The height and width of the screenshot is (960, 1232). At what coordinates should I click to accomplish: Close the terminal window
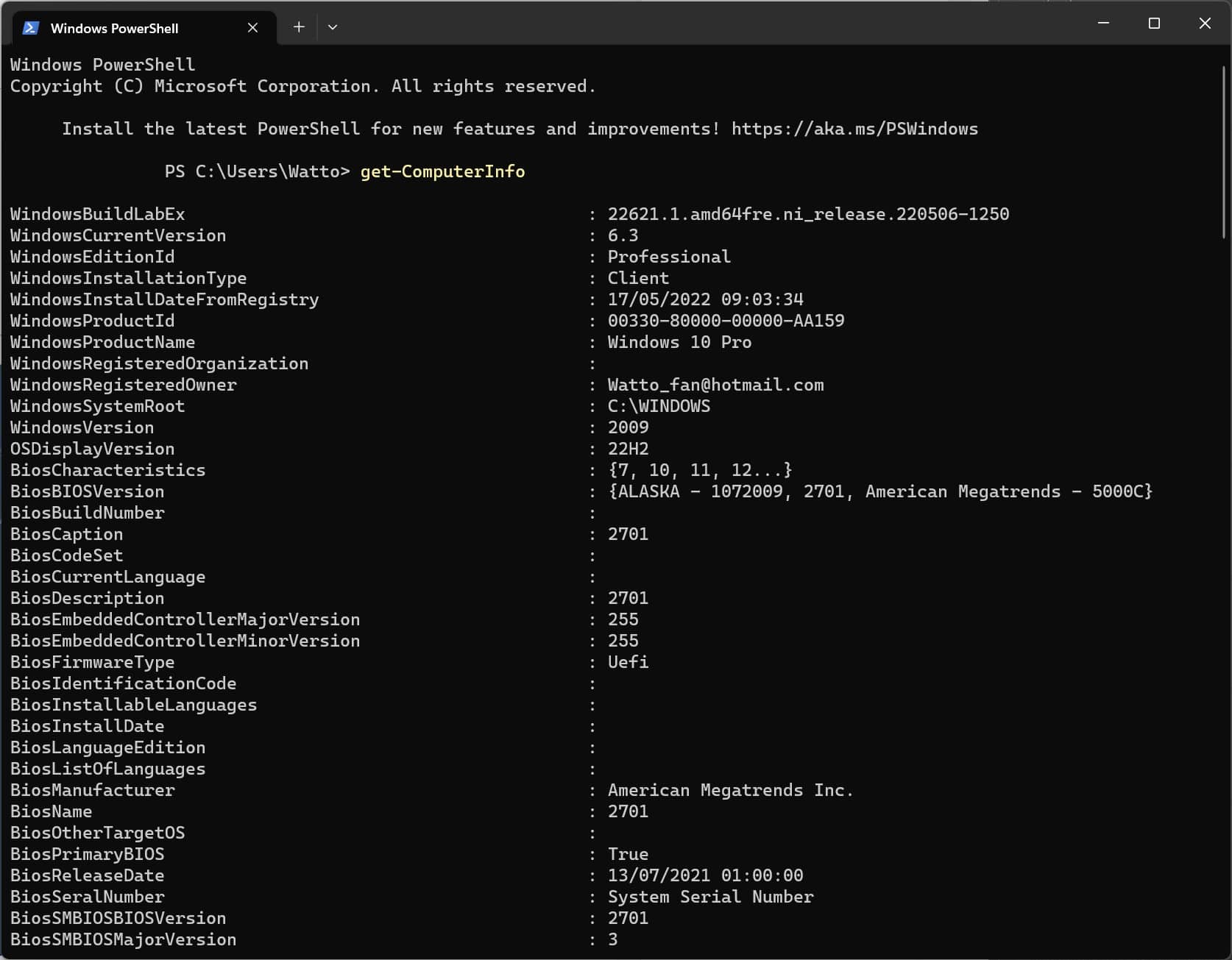pyautogui.click(x=1205, y=24)
